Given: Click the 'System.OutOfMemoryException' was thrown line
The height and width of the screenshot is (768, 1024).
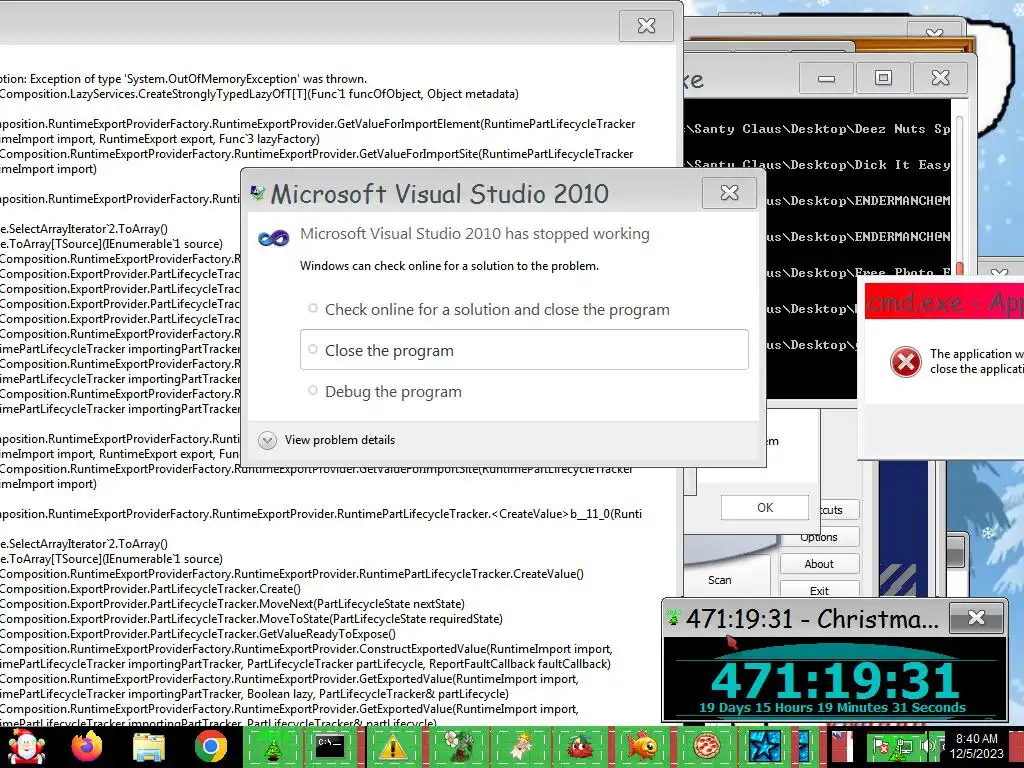Looking at the screenshot, I should coord(184,79).
